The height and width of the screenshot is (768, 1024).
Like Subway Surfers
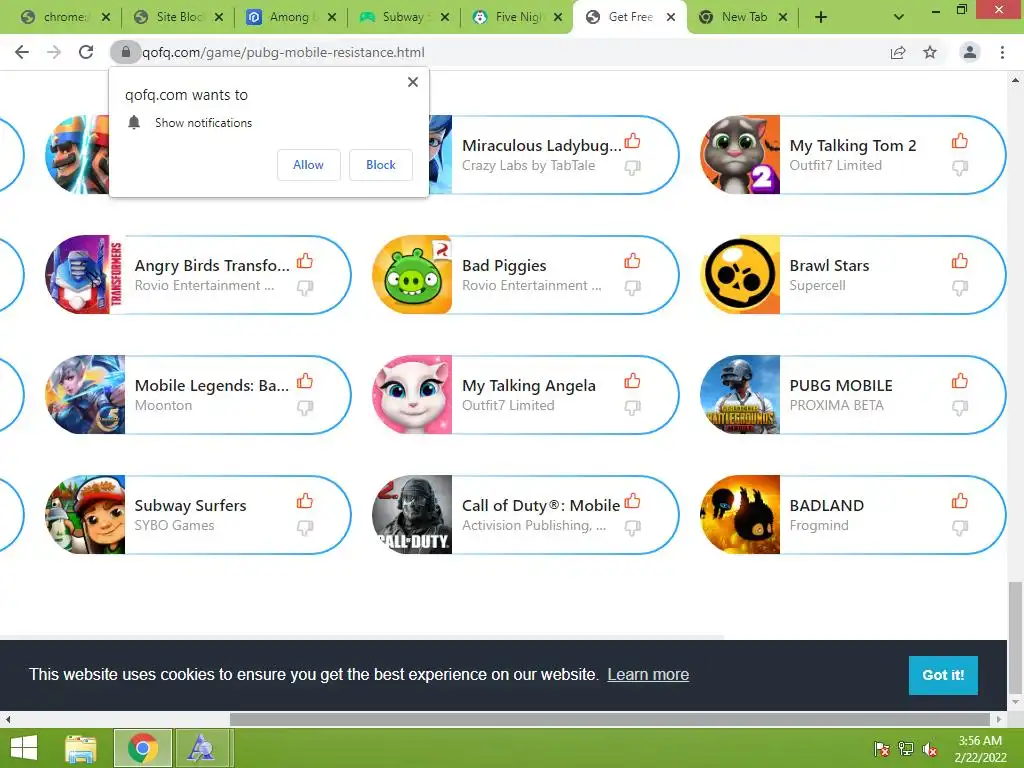point(305,501)
